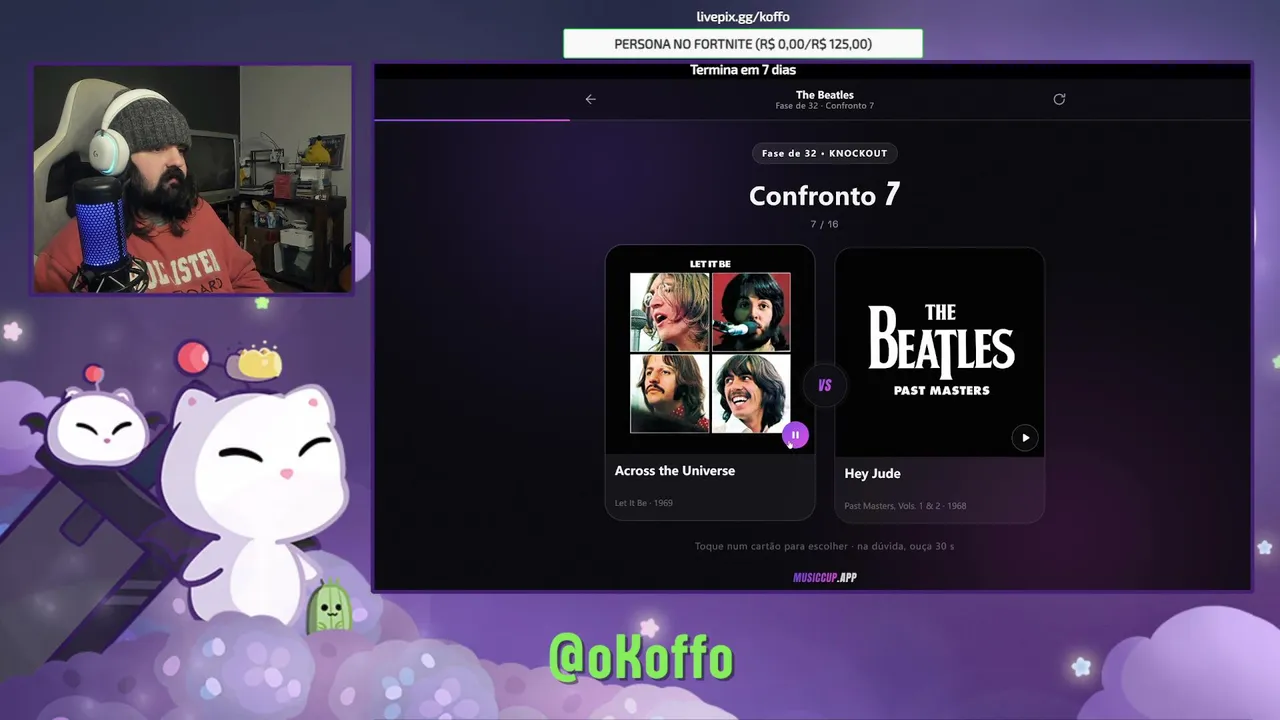
Task: Click the Termina em 7 dias text
Action: [x=743, y=70]
